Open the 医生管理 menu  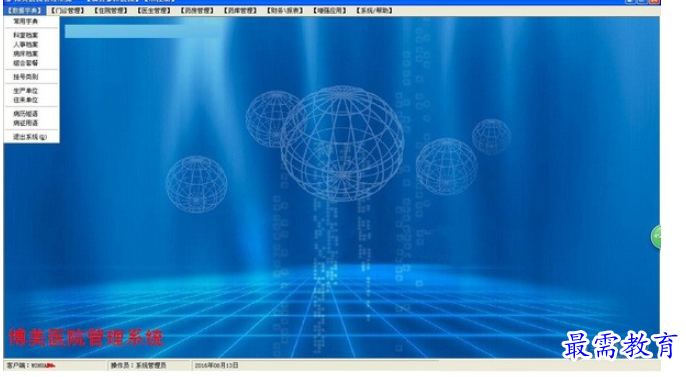154,10
